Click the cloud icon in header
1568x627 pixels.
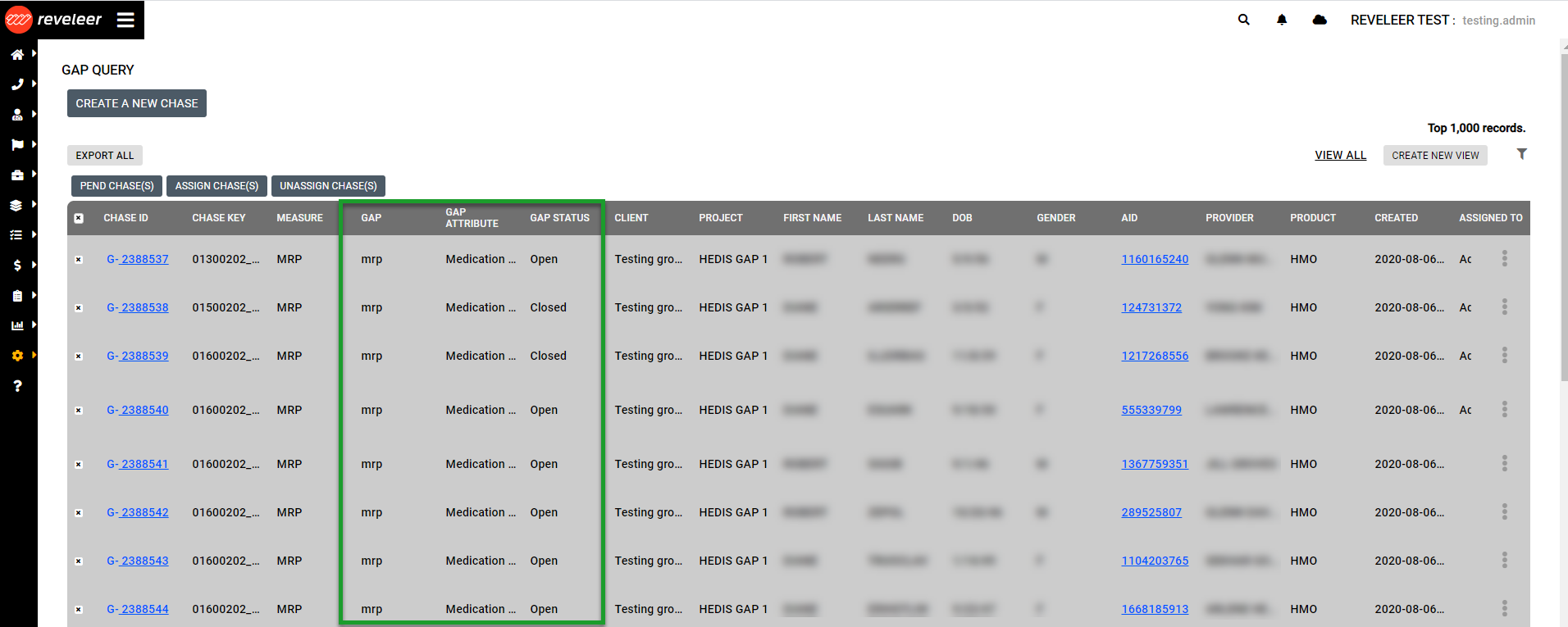(1320, 20)
